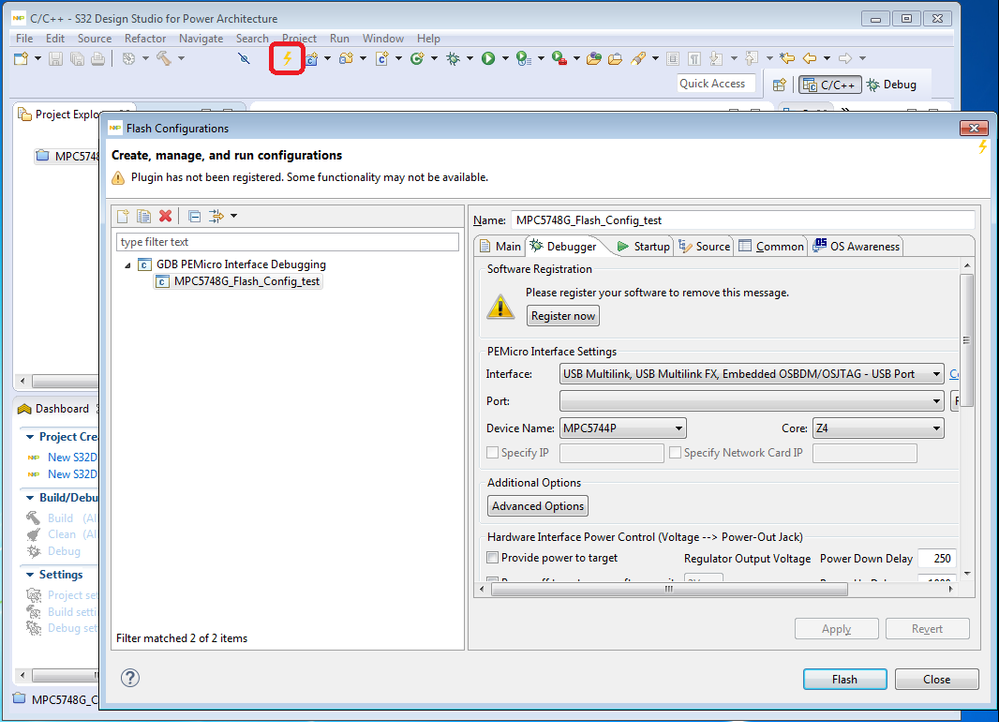Switch to the Startup tab
The width and height of the screenshot is (999, 722).
[643, 247]
